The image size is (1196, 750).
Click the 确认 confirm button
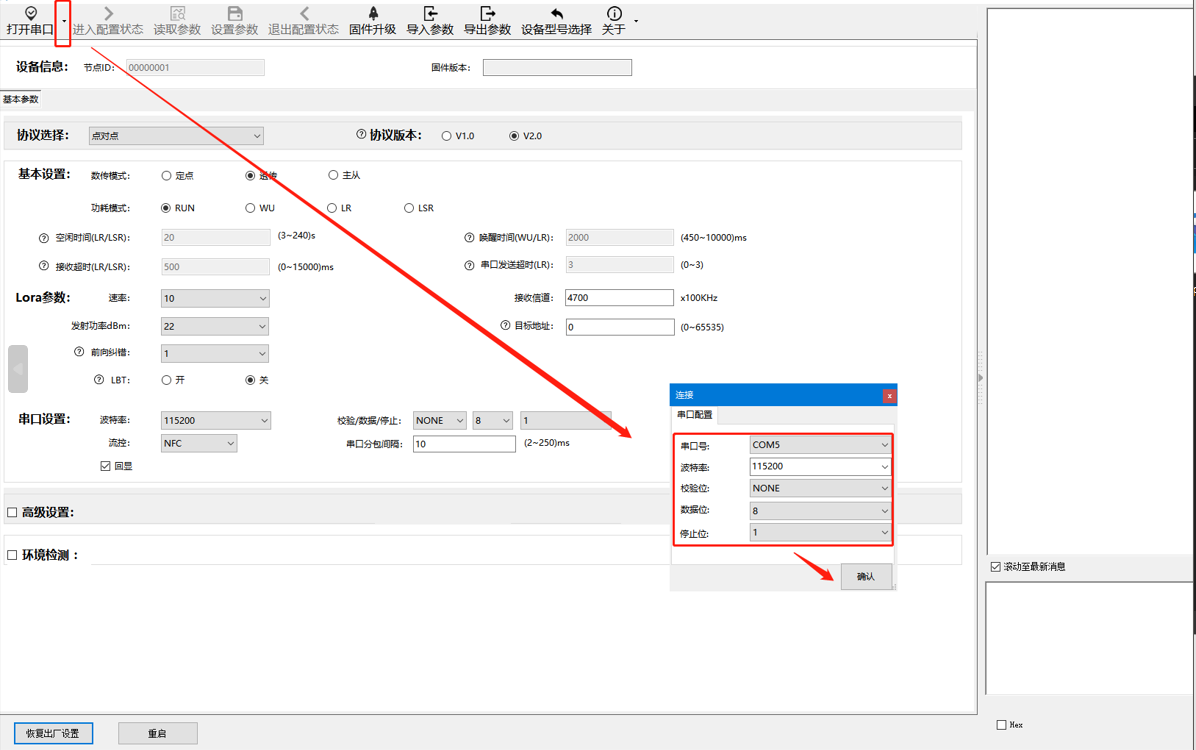click(x=866, y=577)
